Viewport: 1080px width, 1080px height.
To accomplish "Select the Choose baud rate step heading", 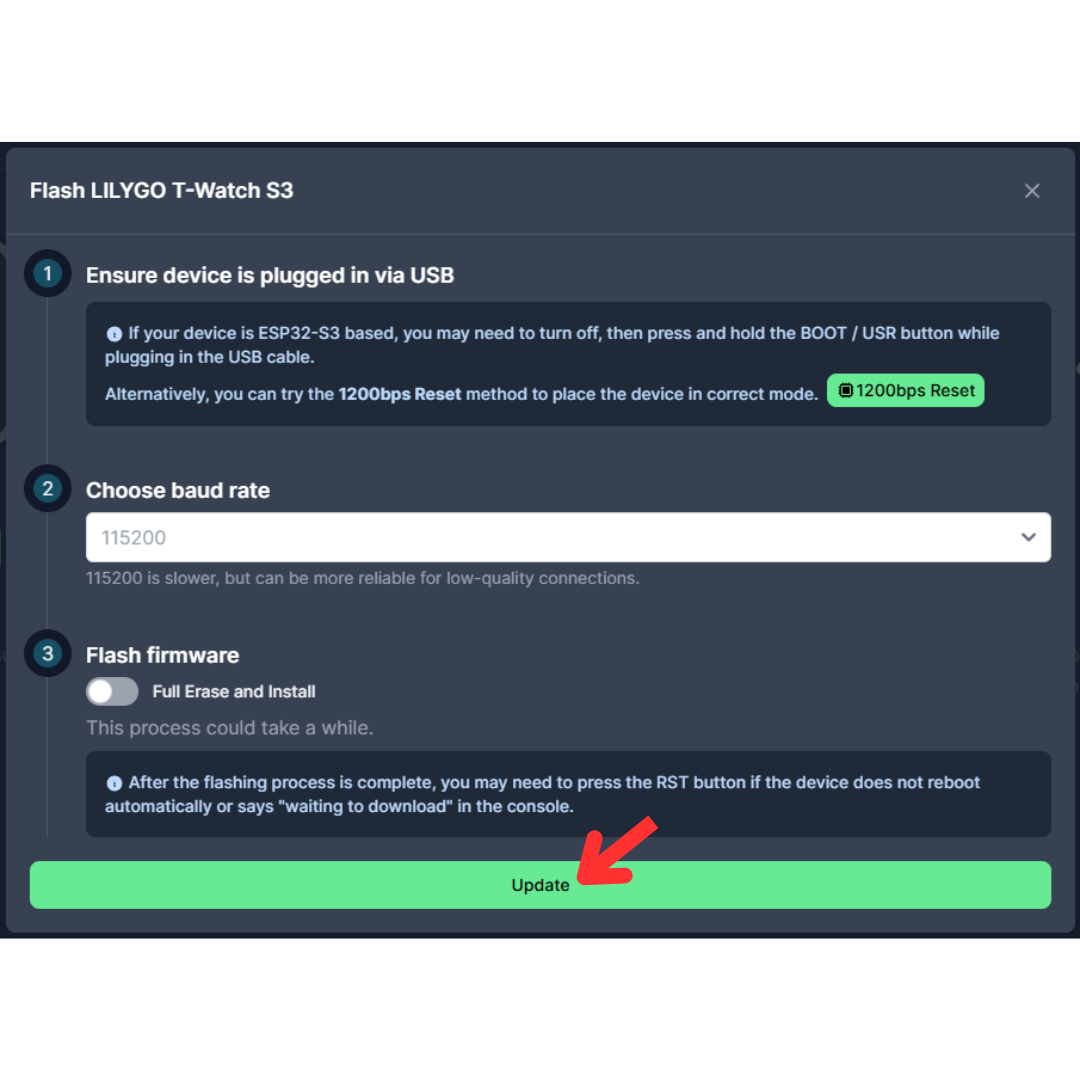I will click(x=178, y=490).
